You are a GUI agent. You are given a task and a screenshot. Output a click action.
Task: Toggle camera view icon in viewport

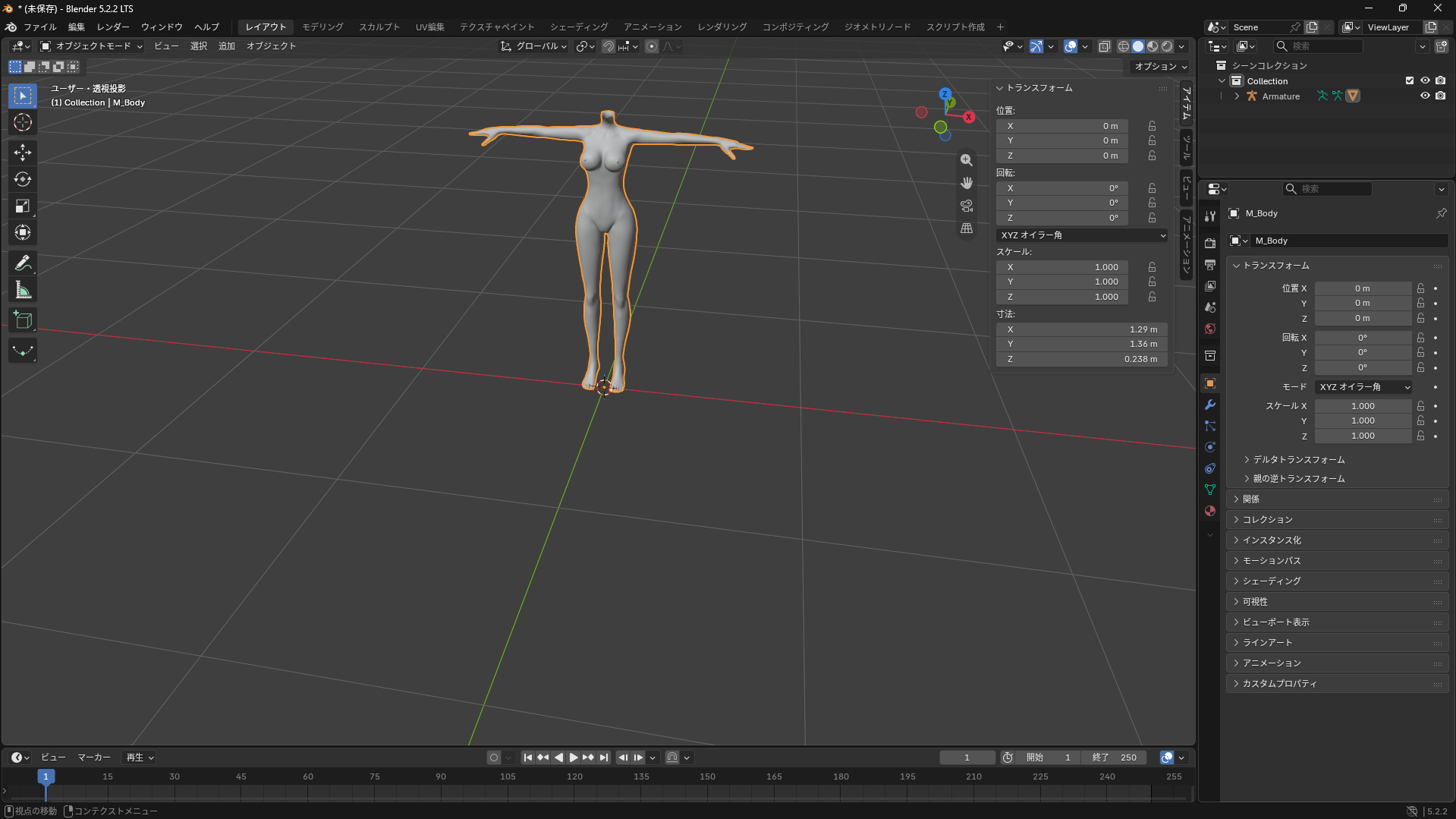click(967, 206)
